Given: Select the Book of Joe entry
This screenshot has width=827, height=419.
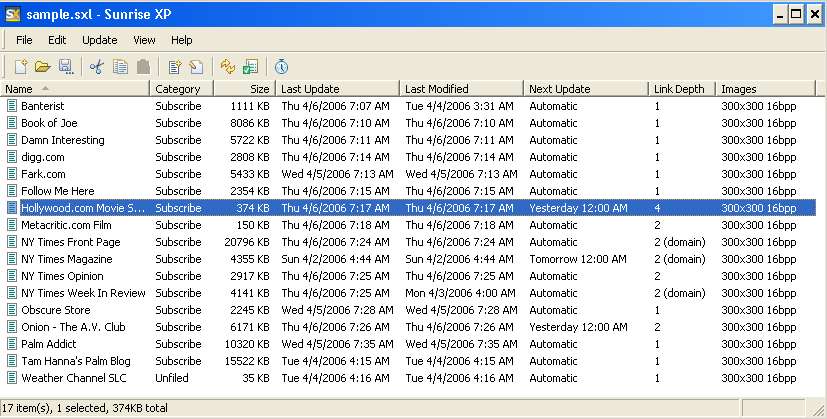Looking at the screenshot, I should click(x=49, y=123).
